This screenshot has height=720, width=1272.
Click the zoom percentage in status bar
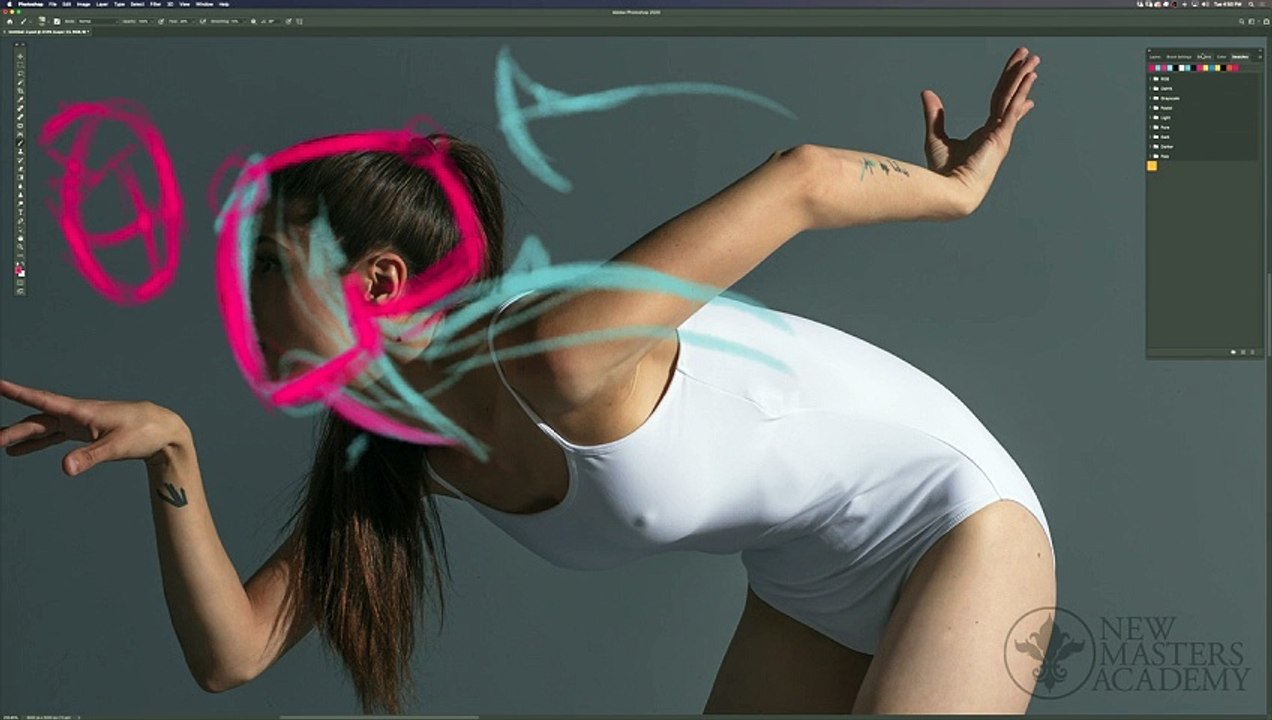(x=11, y=717)
